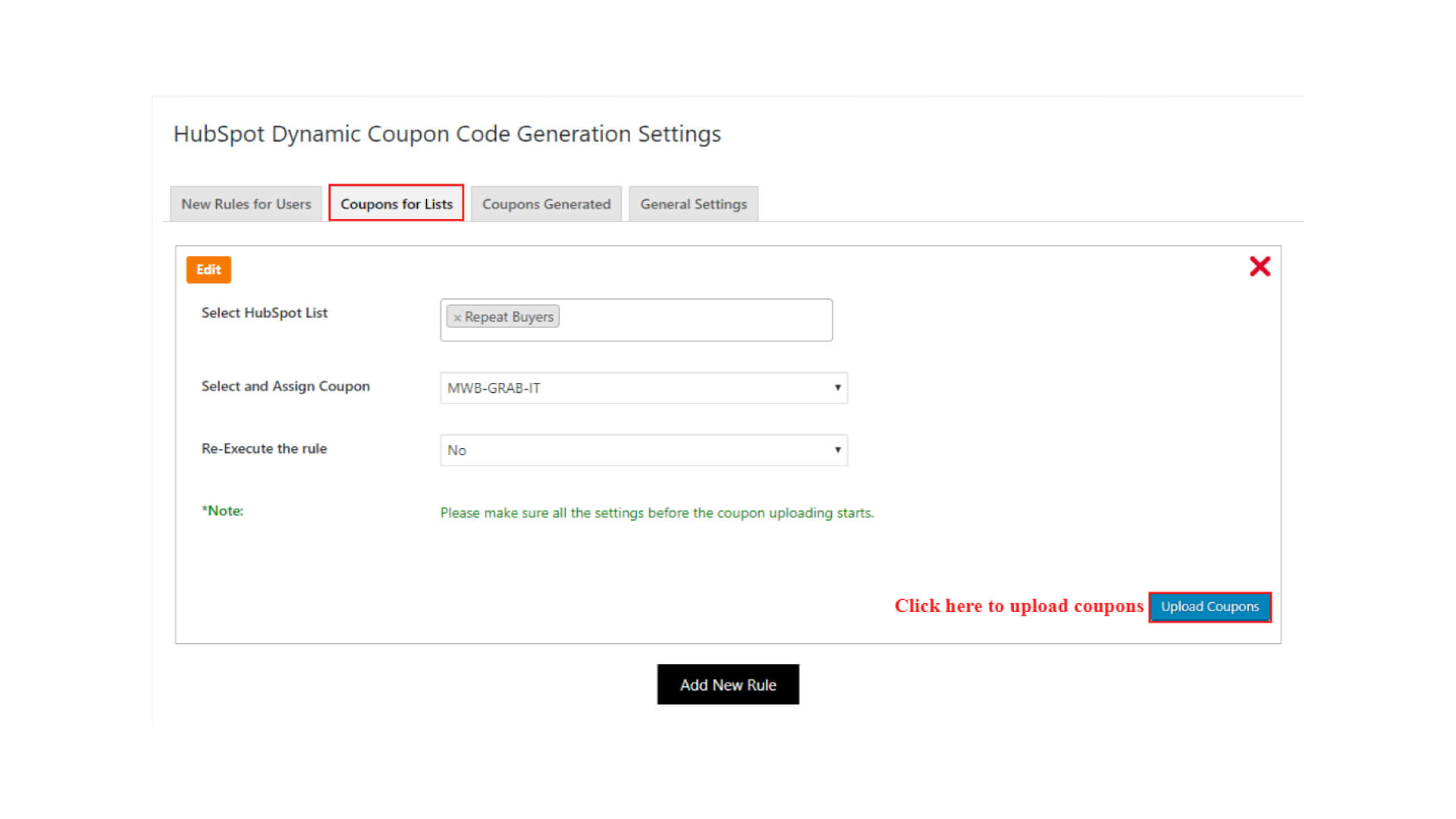Click the green coupon uploading note text
This screenshot has height=819, width=1456.
pyautogui.click(x=657, y=513)
